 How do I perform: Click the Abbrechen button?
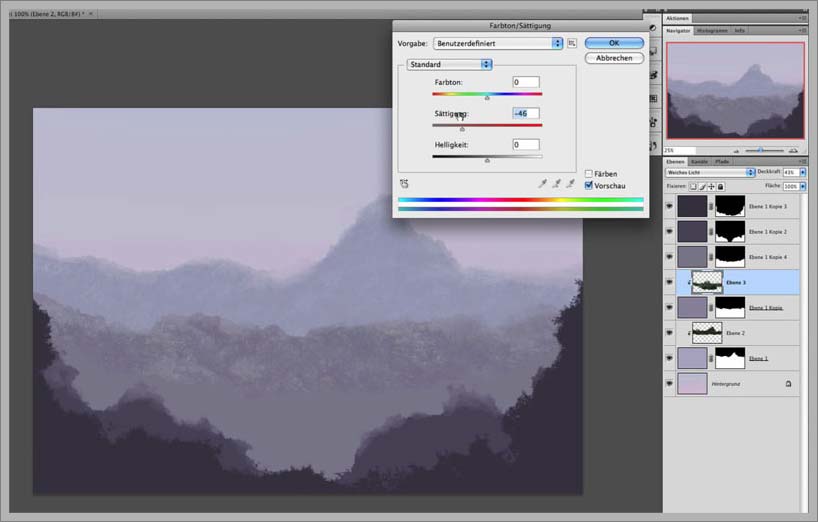click(614, 58)
